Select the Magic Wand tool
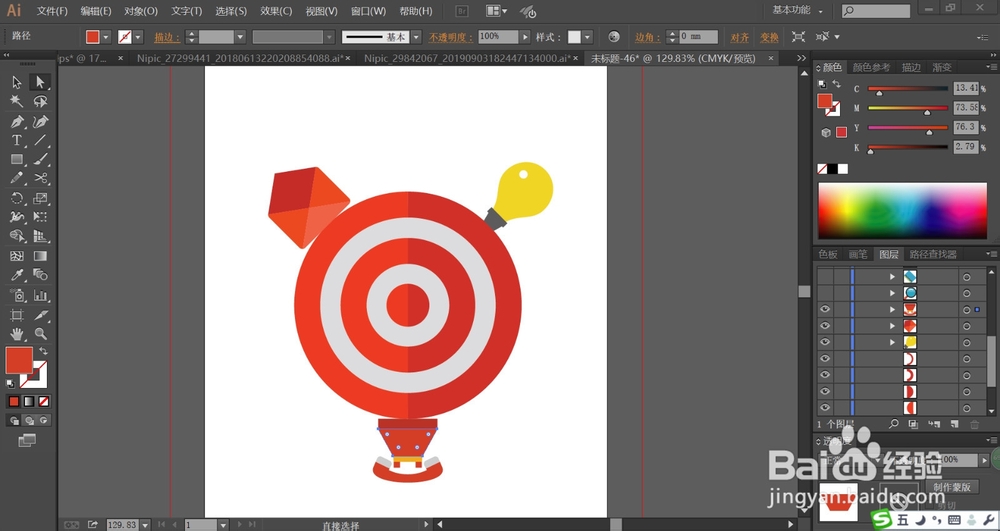 [x=17, y=101]
